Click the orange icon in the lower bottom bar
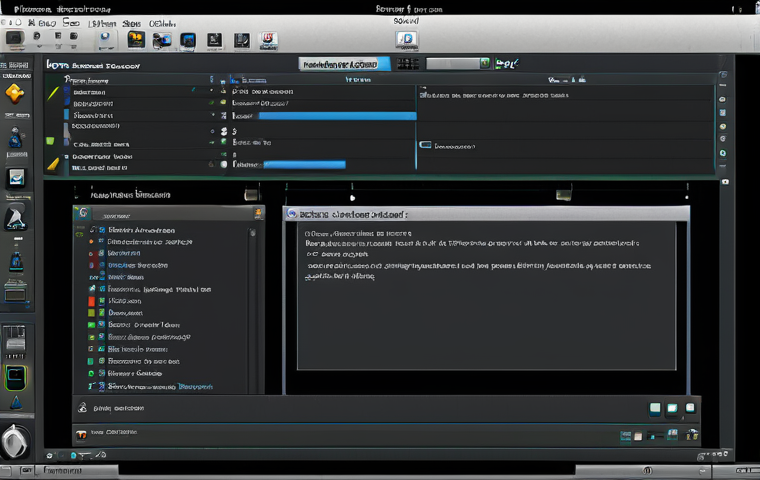Image resolution: width=760 pixels, height=480 pixels. [81, 434]
